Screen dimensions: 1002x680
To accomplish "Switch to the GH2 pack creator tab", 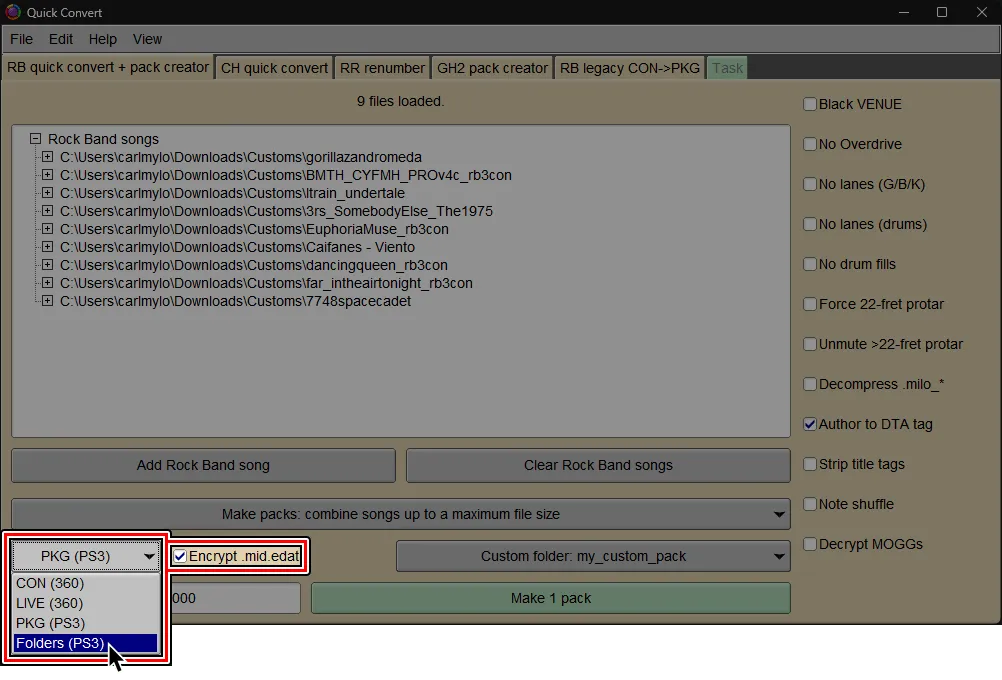I will (491, 67).
